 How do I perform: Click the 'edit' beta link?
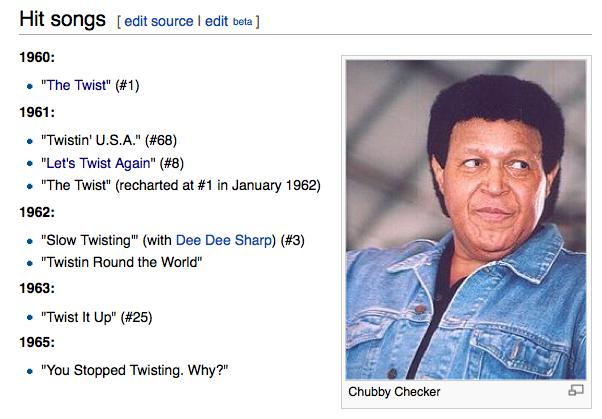coord(217,21)
